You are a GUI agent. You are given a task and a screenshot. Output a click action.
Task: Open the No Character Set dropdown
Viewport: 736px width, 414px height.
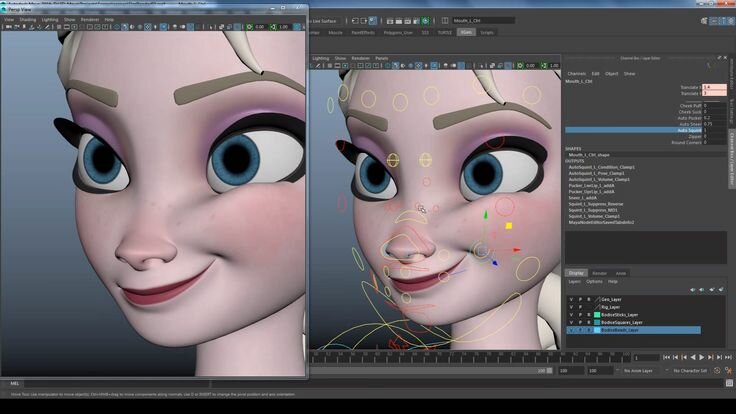(689, 371)
